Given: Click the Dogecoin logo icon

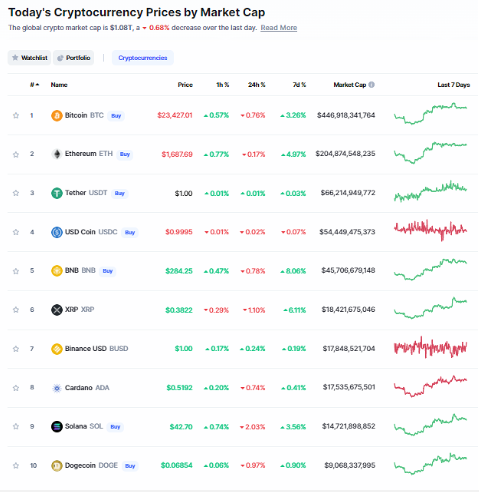Looking at the screenshot, I should pyautogui.click(x=57, y=466).
